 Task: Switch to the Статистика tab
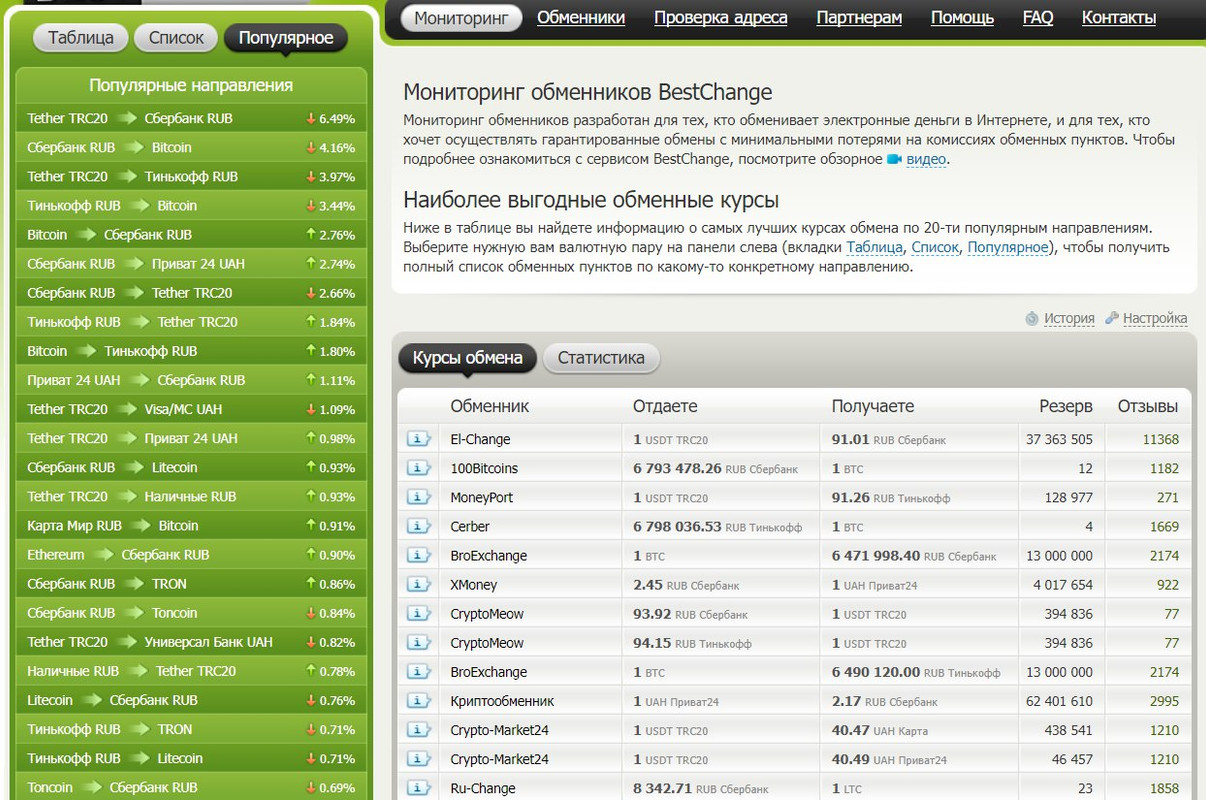pyautogui.click(x=601, y=358)
